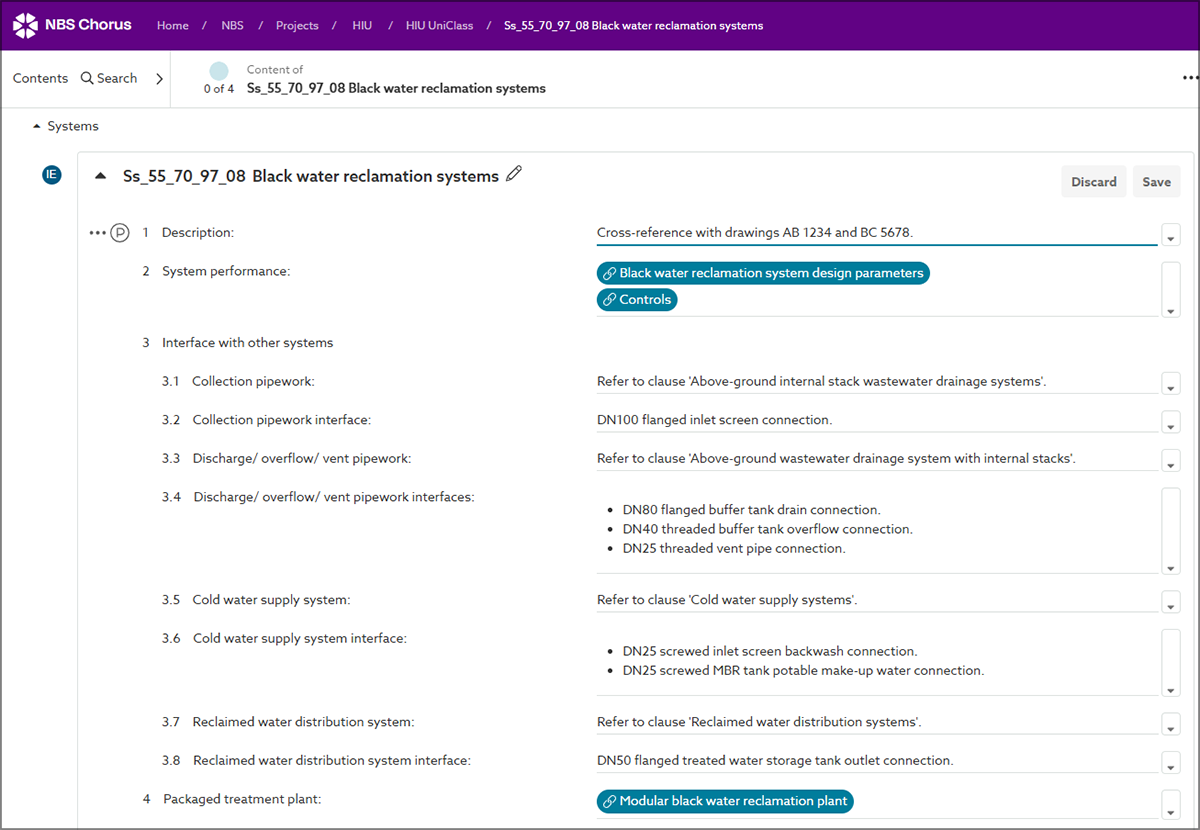Open the Controls linked clause chip
The image size is (1200, 830).
[x=637, y=300]
